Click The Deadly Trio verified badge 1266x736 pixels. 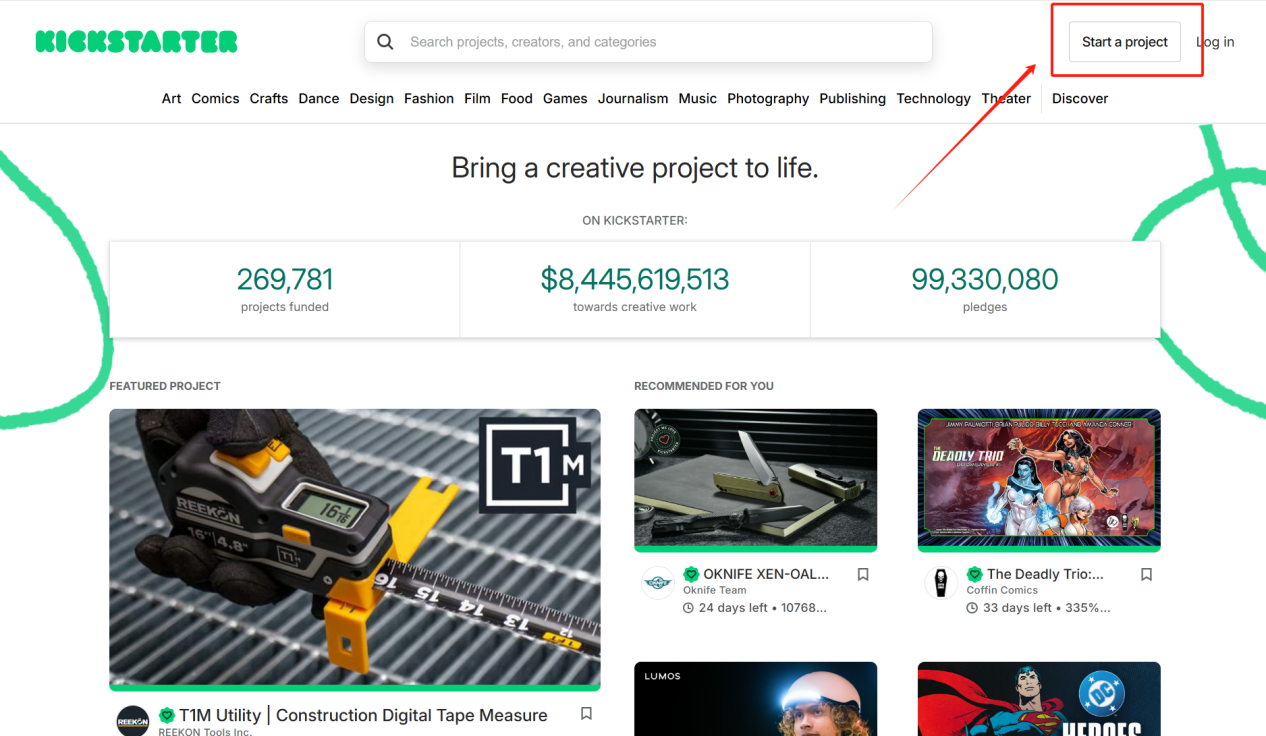click(x=974, y=574)
